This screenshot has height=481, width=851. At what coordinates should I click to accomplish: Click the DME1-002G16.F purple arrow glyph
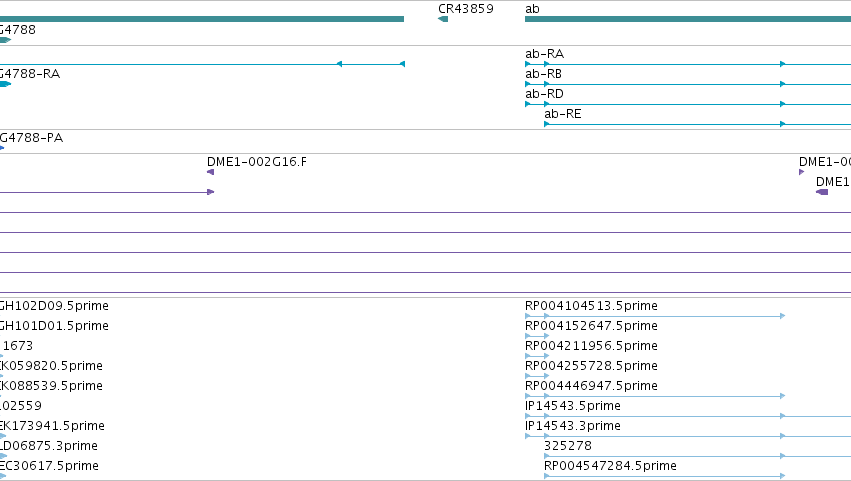point(211,172)
